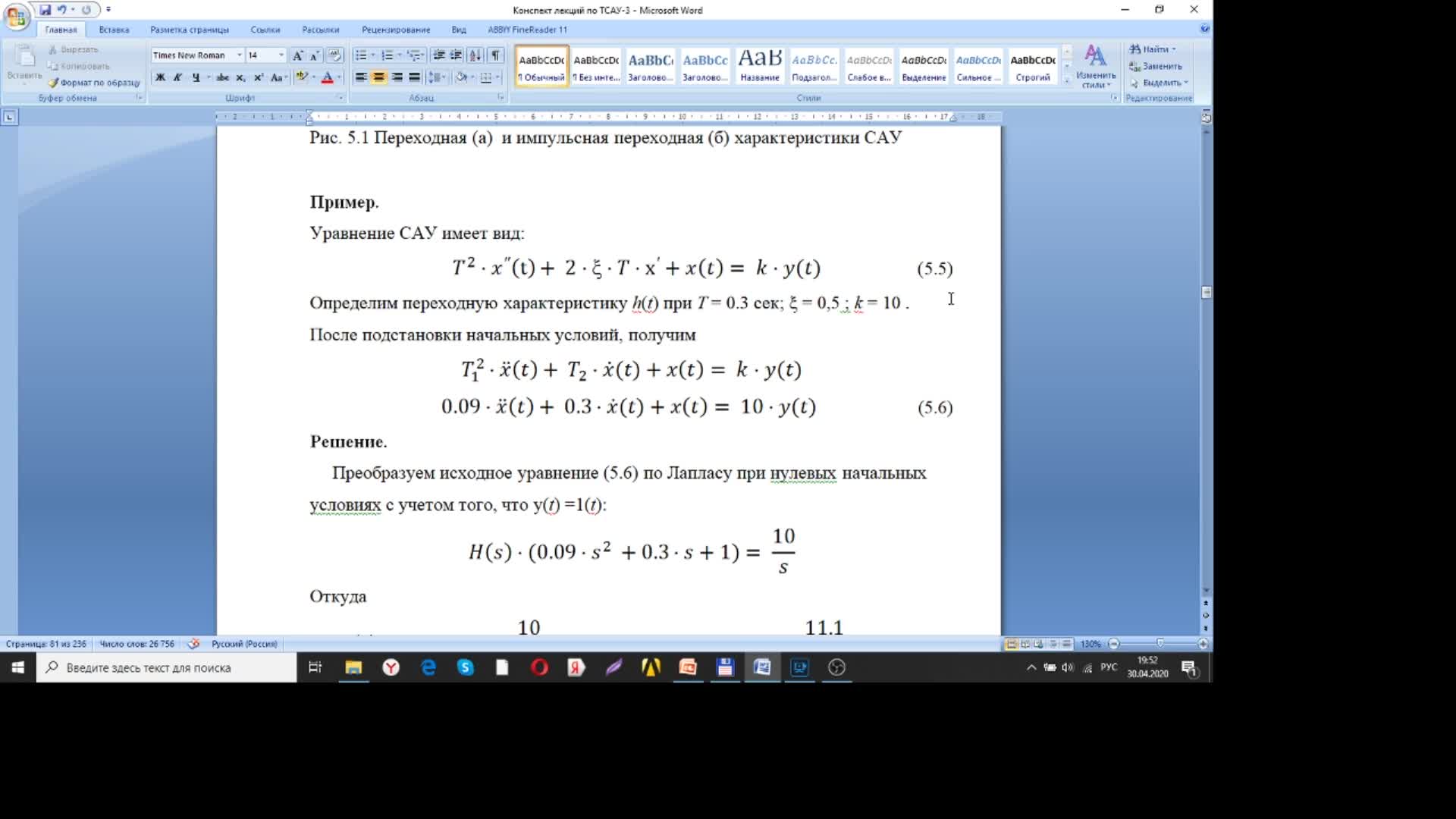The height and width of the screenshot is (819, 1456).
Task: Click Change Styles (Изменить стили) button
Action: (x=1095, y=66)
